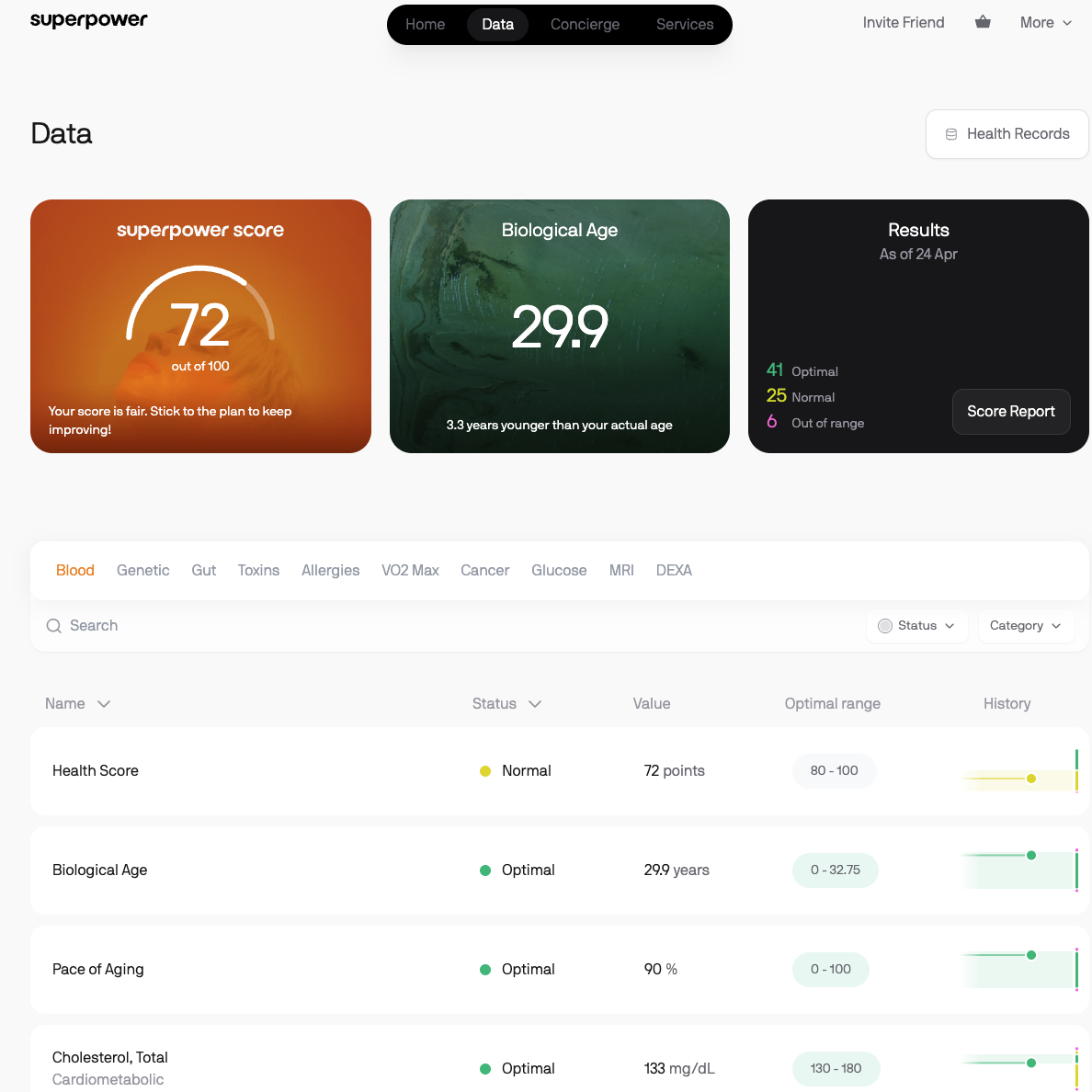Viewport: 1092px width, 1092px height.
Task: Select the VO2 Max tab
Action: (410, 571)
